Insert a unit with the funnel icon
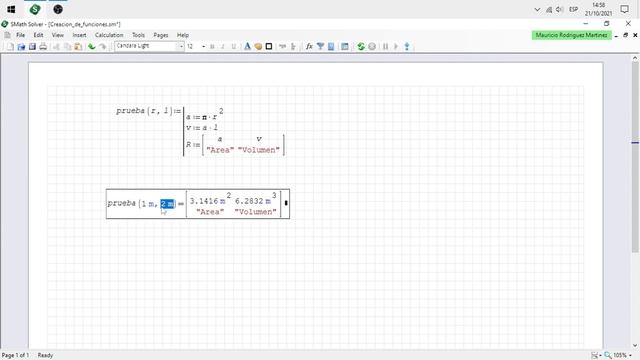The height and width of the screenshot is (360, 640). point(320,47)
